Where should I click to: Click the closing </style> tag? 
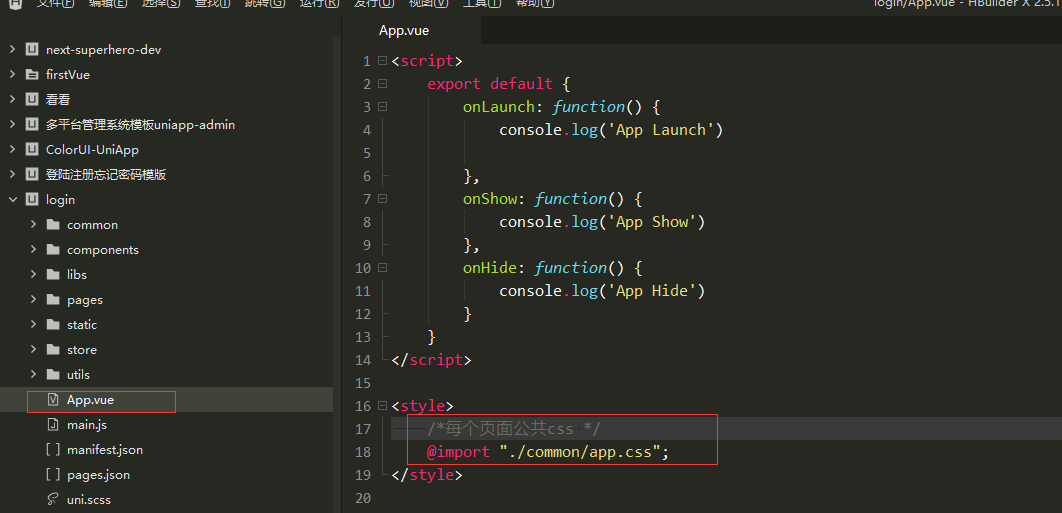point(427,475)
